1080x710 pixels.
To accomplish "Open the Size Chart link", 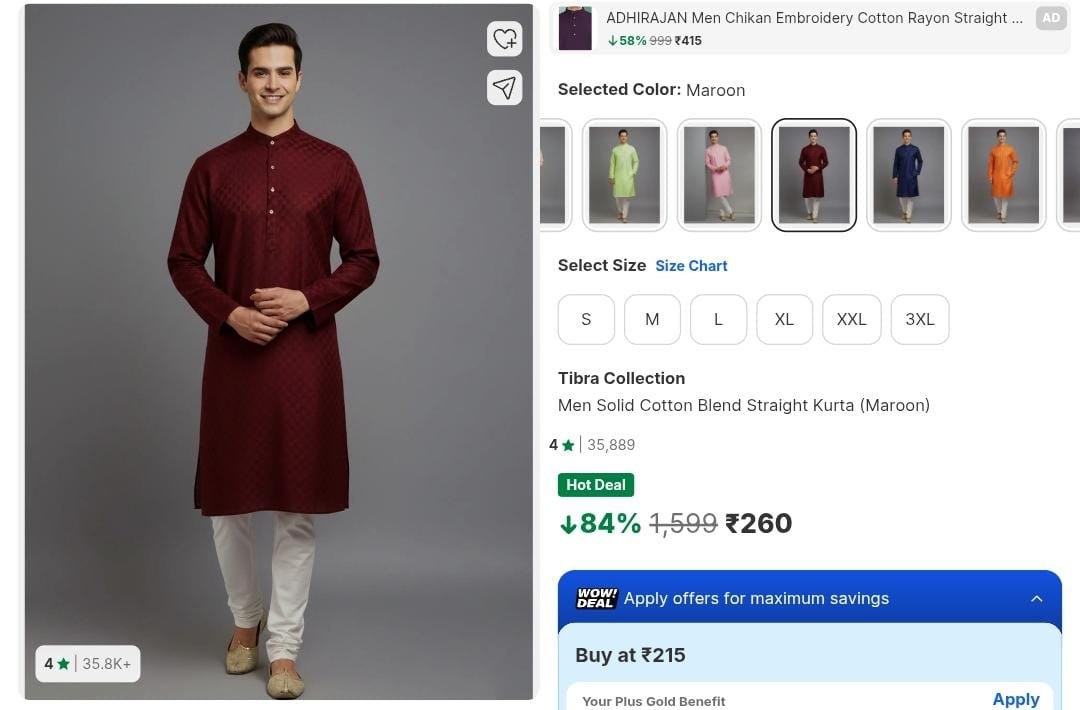I will [x=691, y=266].
